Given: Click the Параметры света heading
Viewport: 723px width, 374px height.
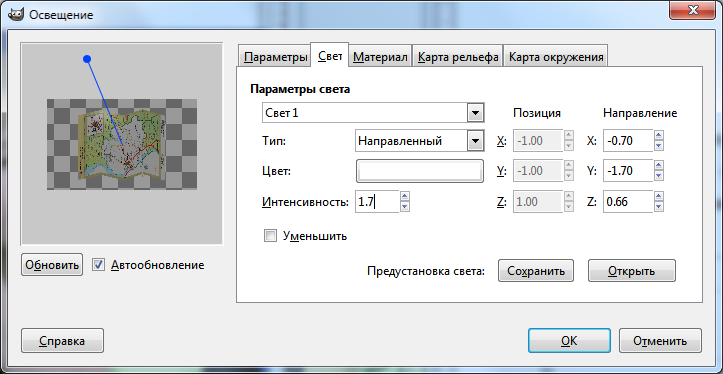Looking at the screenshot, I should [x=300, y=89].
